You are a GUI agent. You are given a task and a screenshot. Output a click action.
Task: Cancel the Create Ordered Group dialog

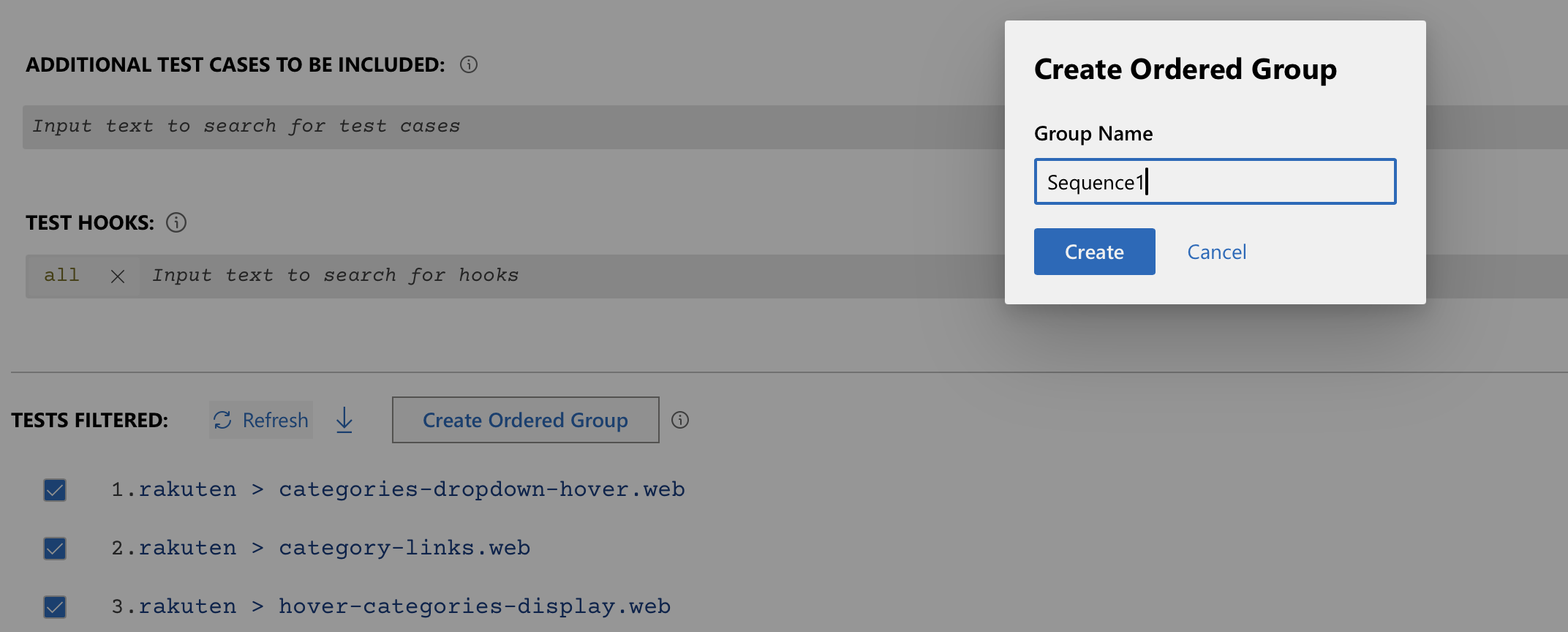coord(1216,252)
